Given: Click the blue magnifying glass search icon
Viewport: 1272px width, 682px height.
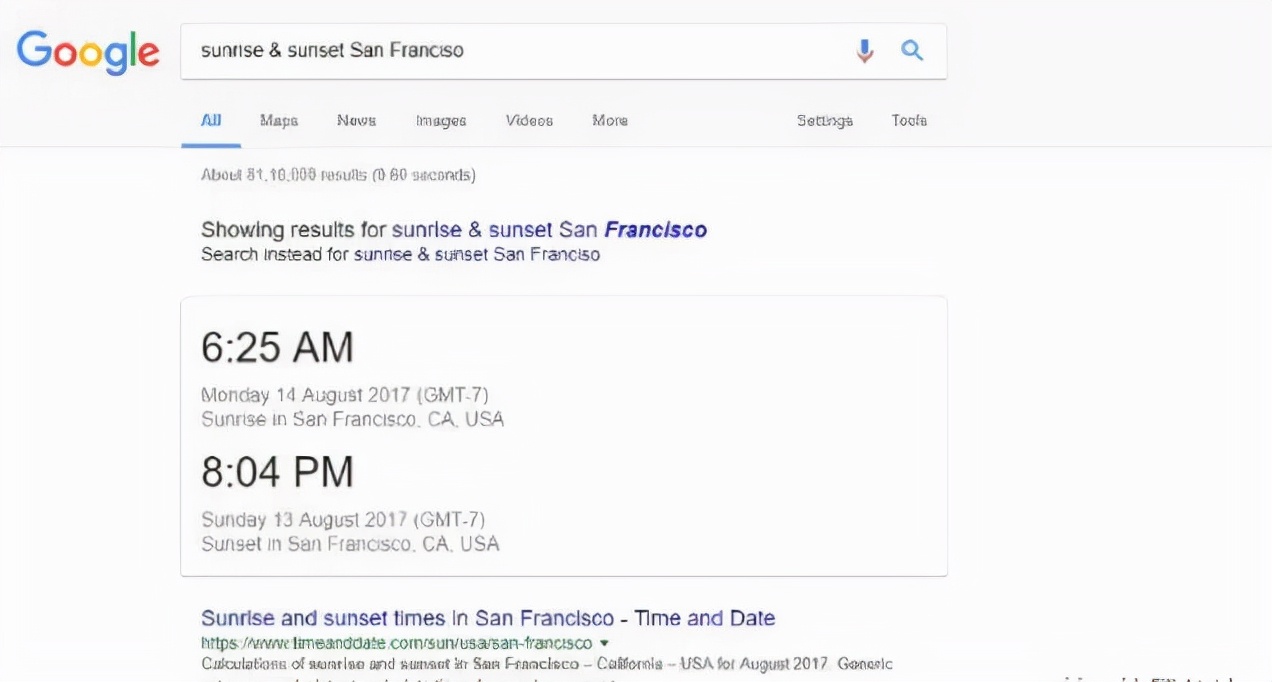Looking at the screenshot, I should (912, 50).
